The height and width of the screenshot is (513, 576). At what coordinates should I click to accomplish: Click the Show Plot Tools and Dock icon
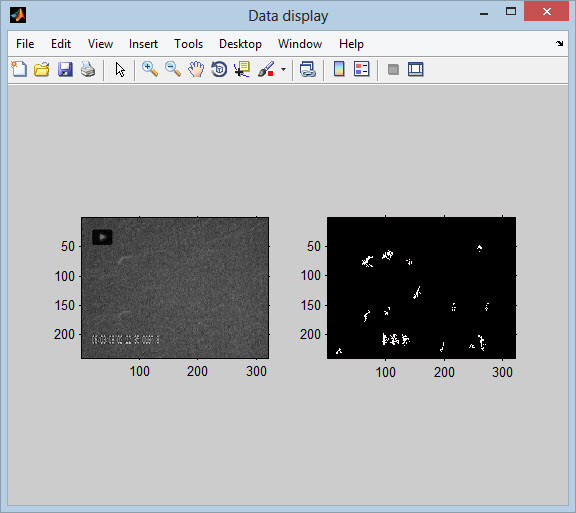415,69
